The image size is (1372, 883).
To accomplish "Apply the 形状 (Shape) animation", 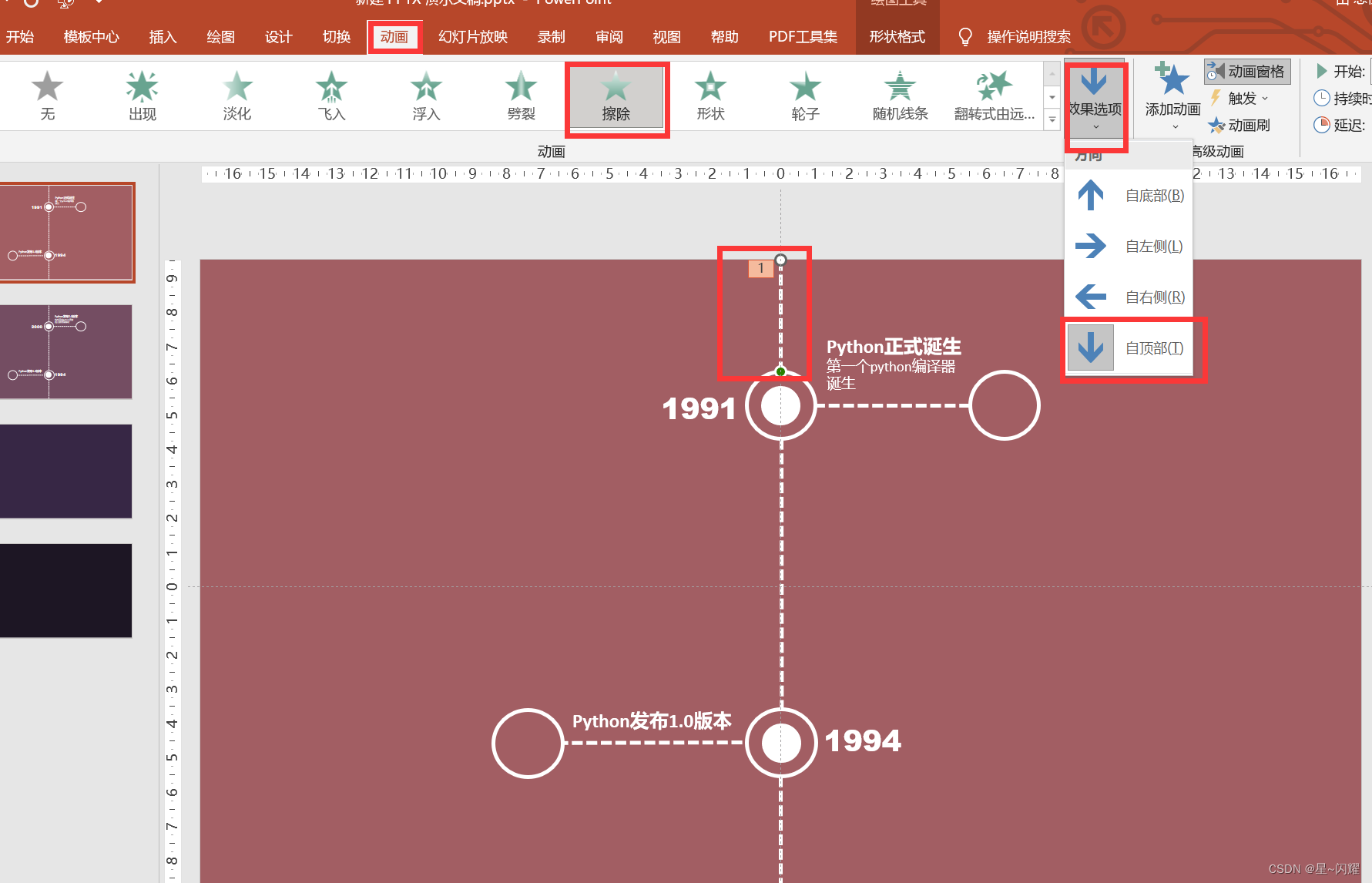I will tap(710, 96).
